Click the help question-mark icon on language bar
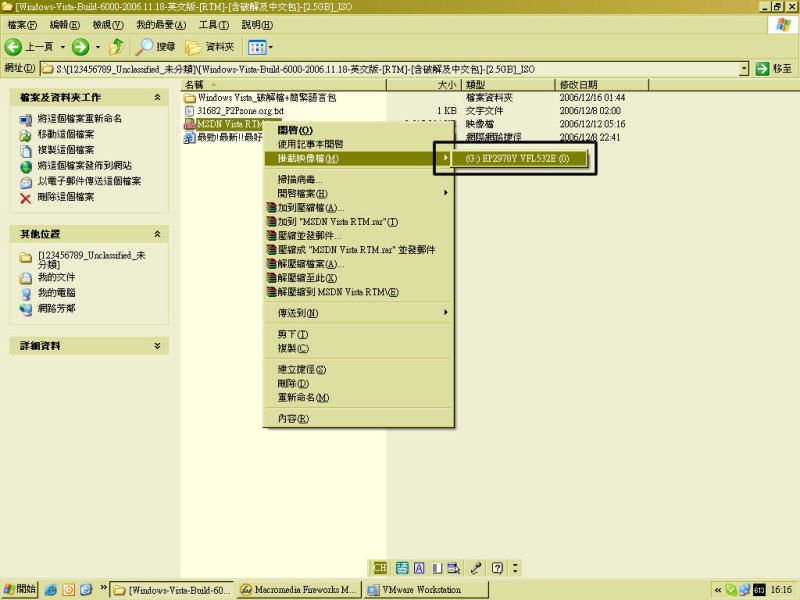Screen dimensions: 800x600 pyautogui.click(x=497, y=568)
